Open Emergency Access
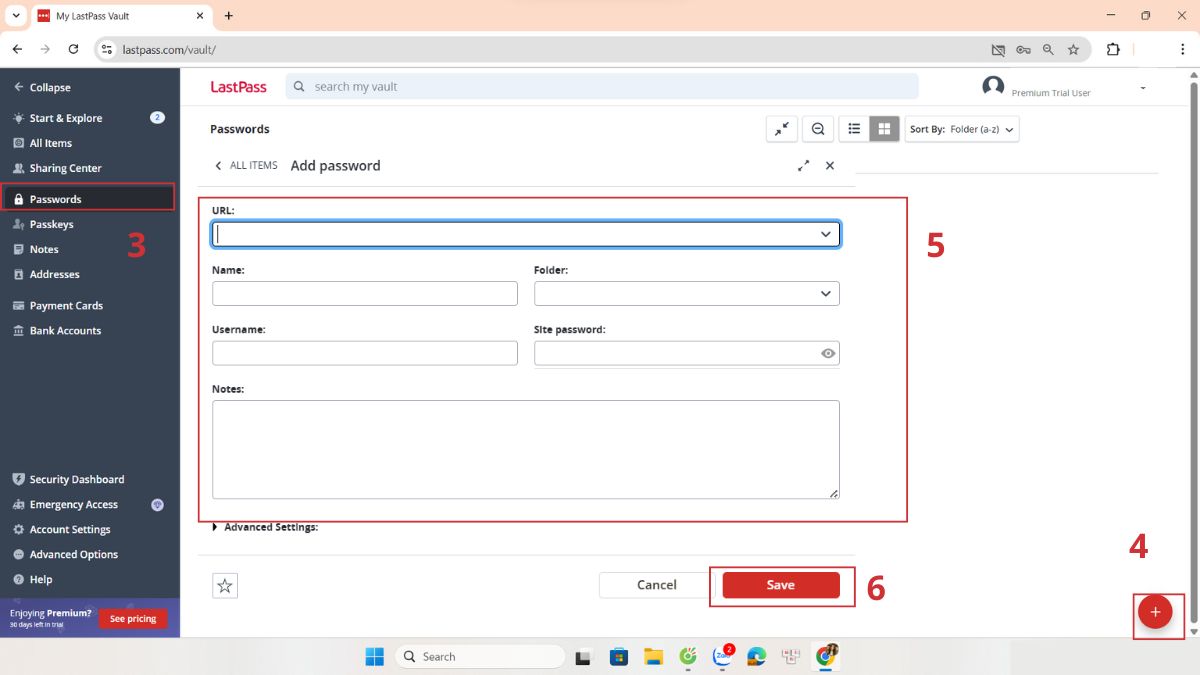1200x675 pixels. (65, 504)
